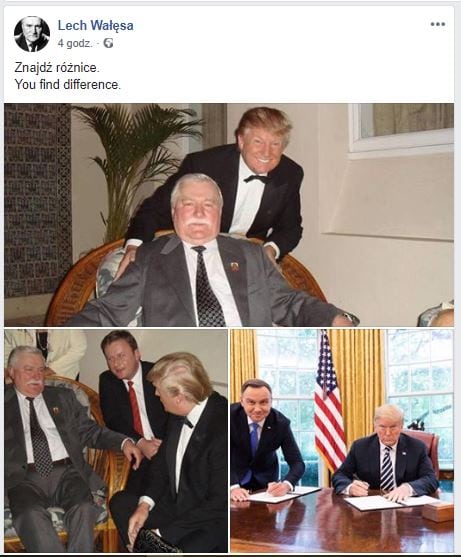
Task: Select the "Znajdź różnice." post text
Action: (57, 67)
